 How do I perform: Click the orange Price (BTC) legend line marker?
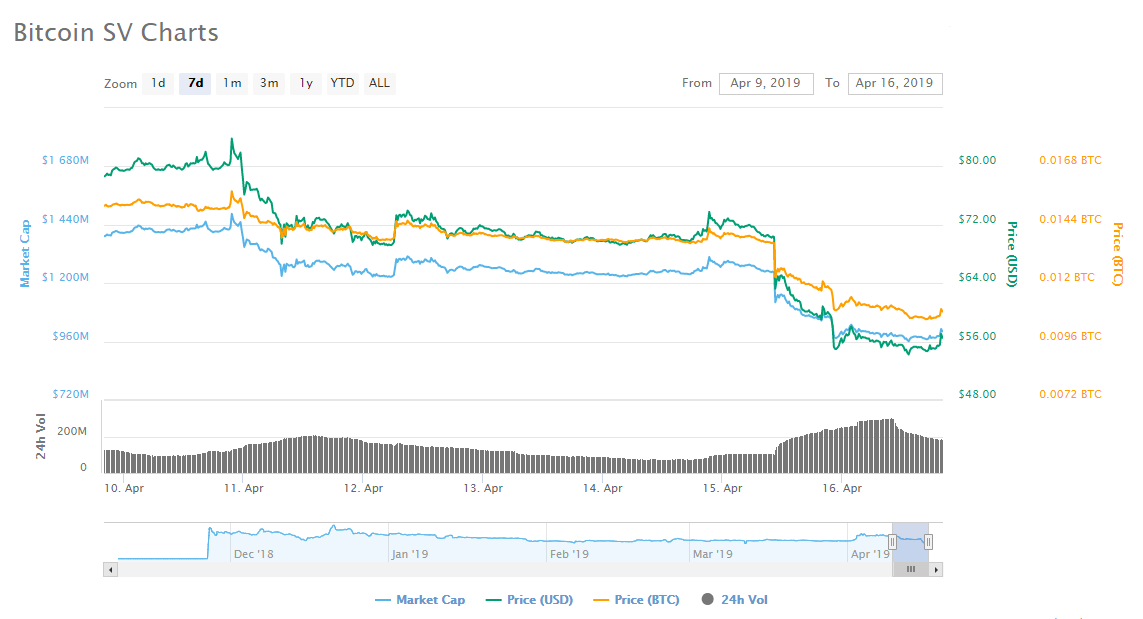[x=603, y=599]
